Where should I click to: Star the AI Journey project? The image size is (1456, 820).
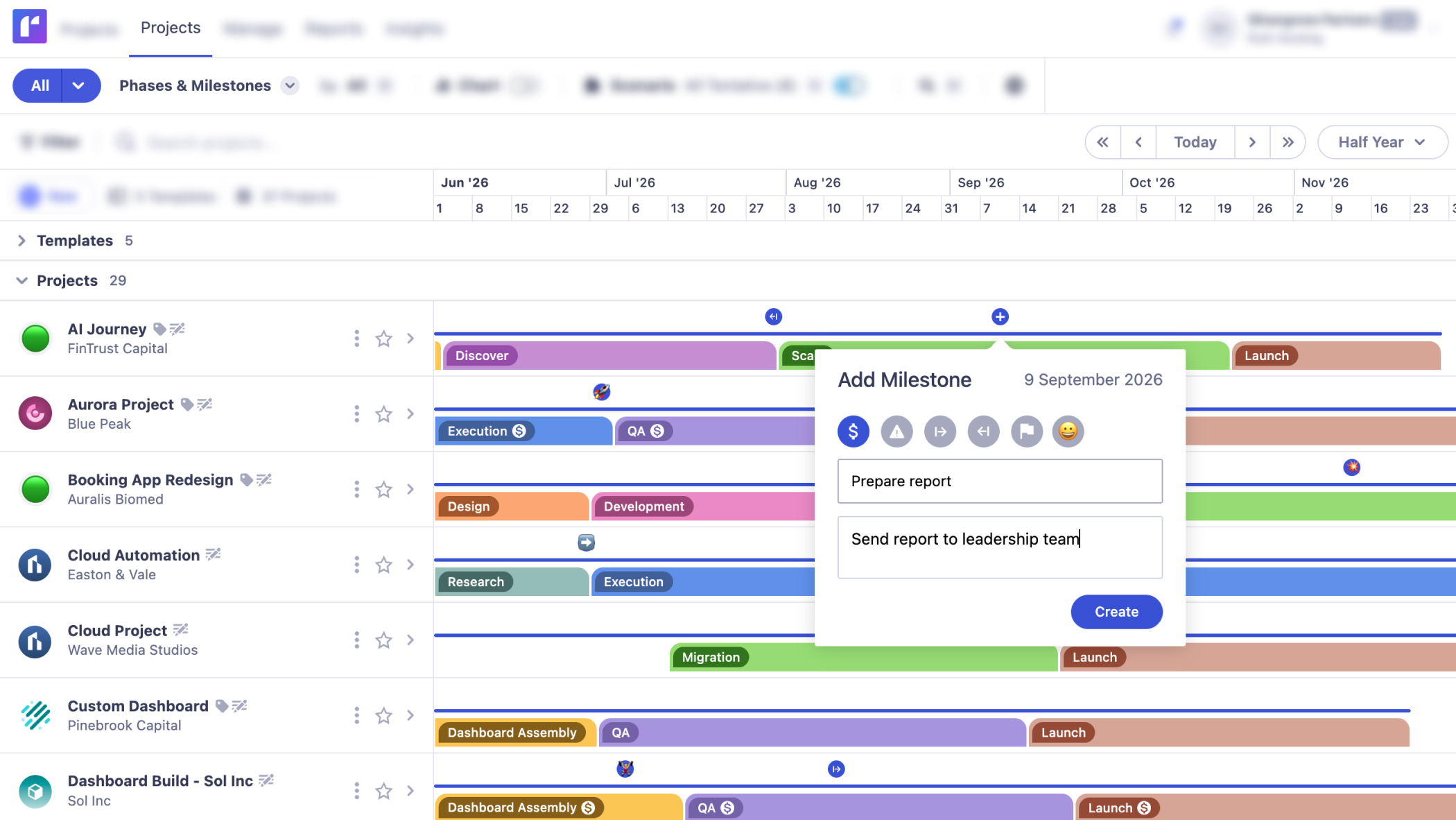pos(383,339)
